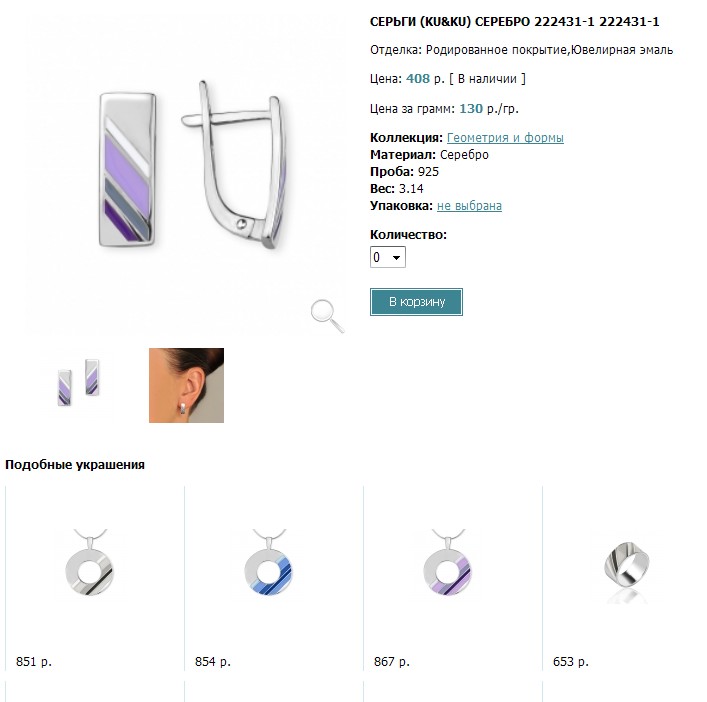Open the blue enamel round pendant item

(269, 565)
